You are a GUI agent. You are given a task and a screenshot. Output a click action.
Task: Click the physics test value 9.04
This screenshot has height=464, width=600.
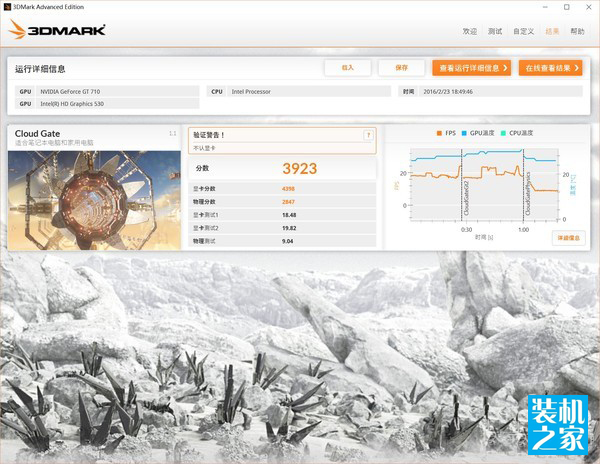pos(287,241)
